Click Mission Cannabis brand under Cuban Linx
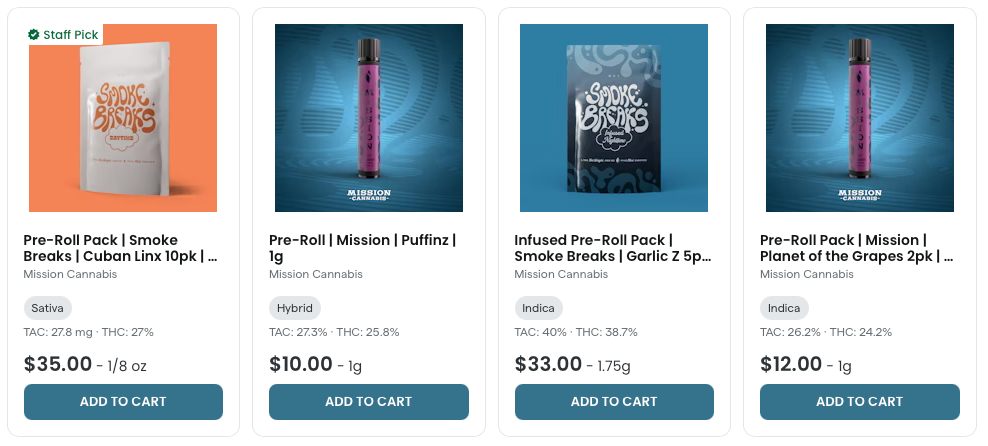Screen dimensions: 988x446 70,274
